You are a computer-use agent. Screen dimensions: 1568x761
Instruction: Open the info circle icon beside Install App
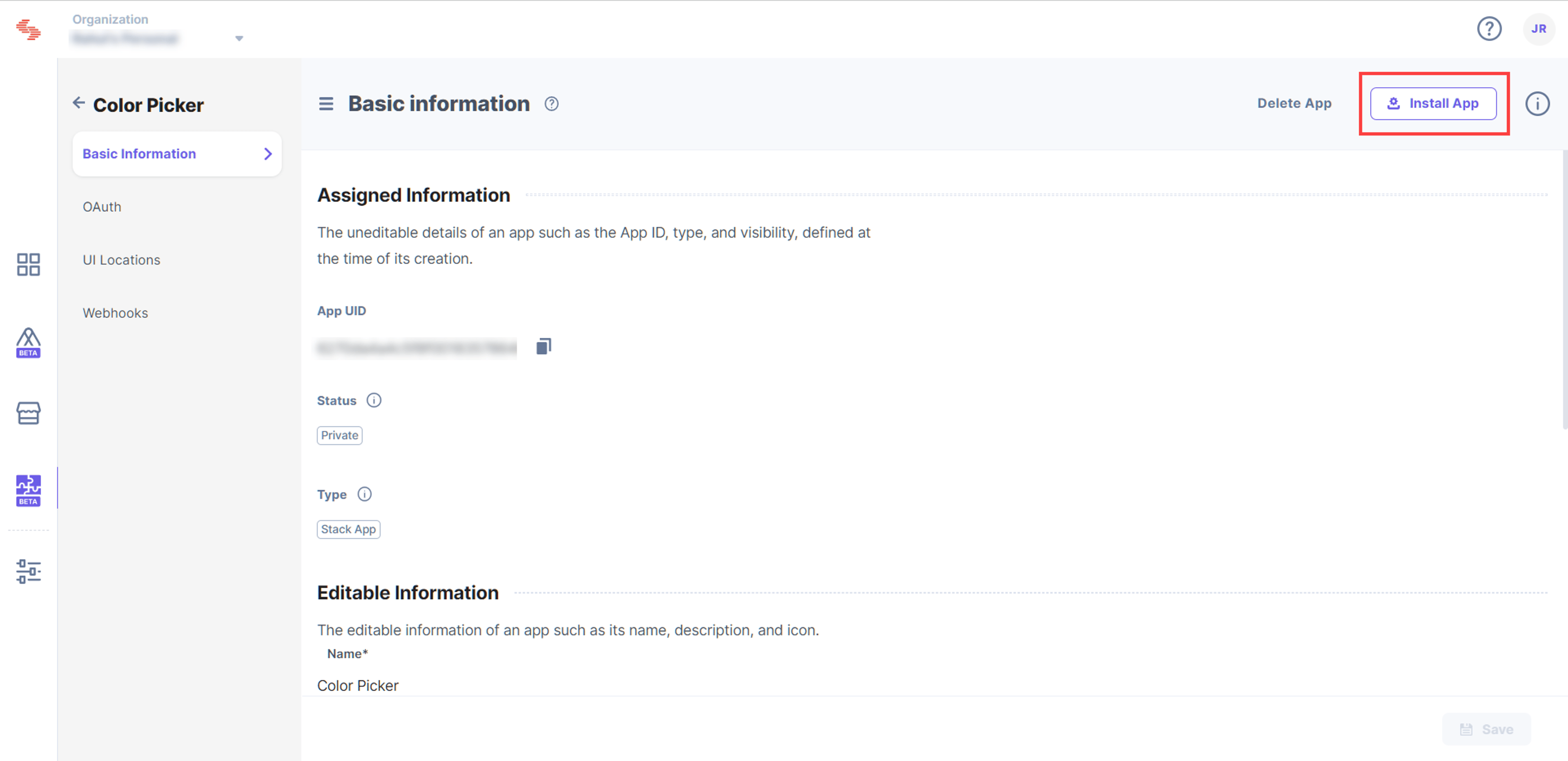[1537, 104]
